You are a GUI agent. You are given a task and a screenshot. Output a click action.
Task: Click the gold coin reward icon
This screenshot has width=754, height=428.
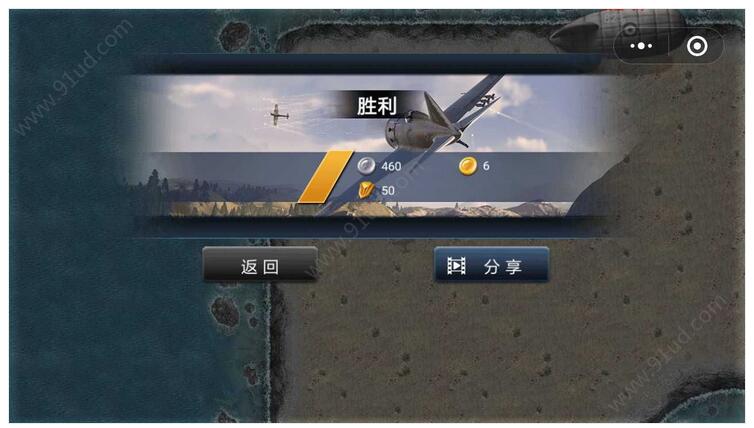[467, 166]
